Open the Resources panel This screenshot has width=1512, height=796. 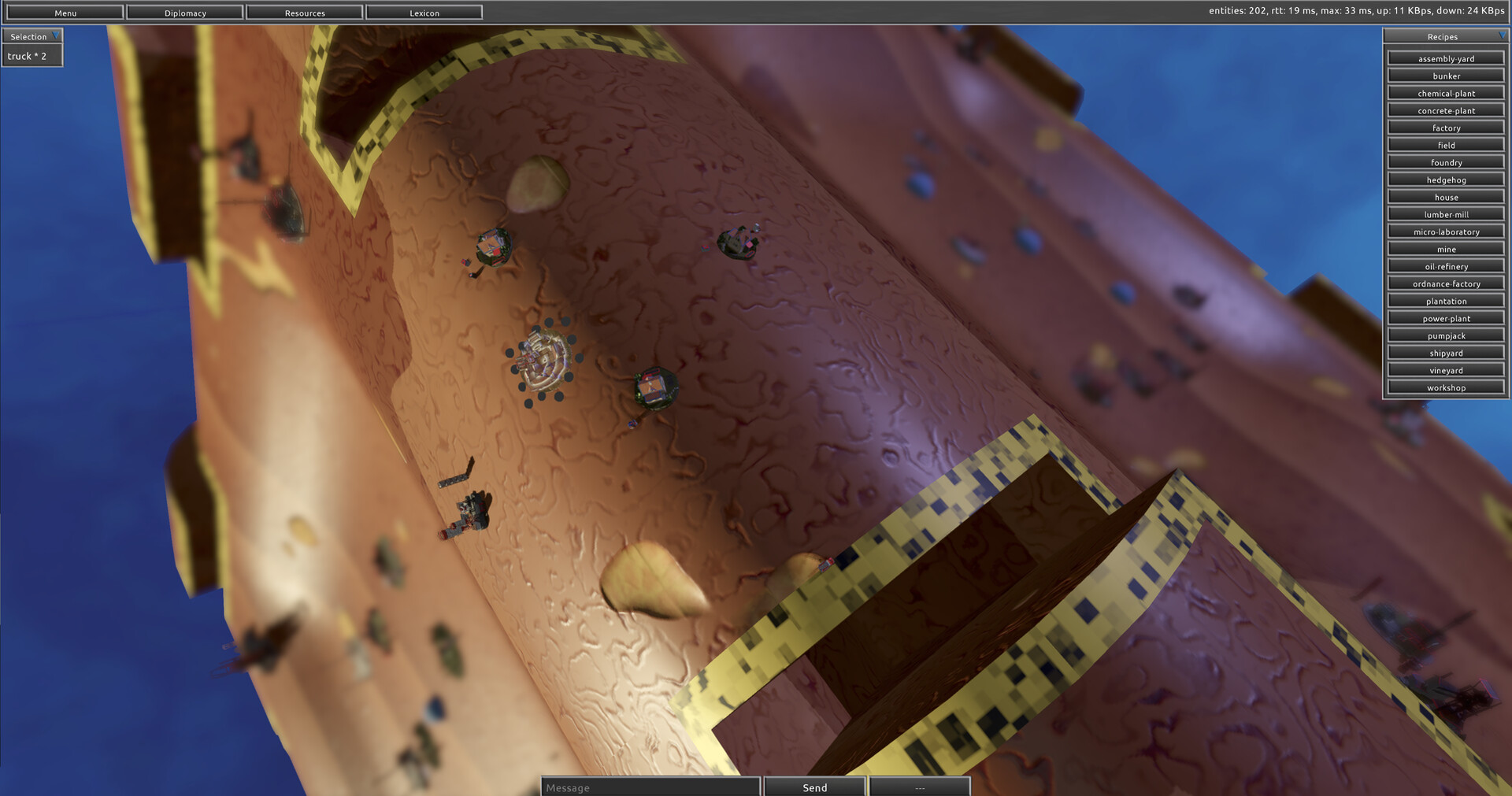[305, 13]
